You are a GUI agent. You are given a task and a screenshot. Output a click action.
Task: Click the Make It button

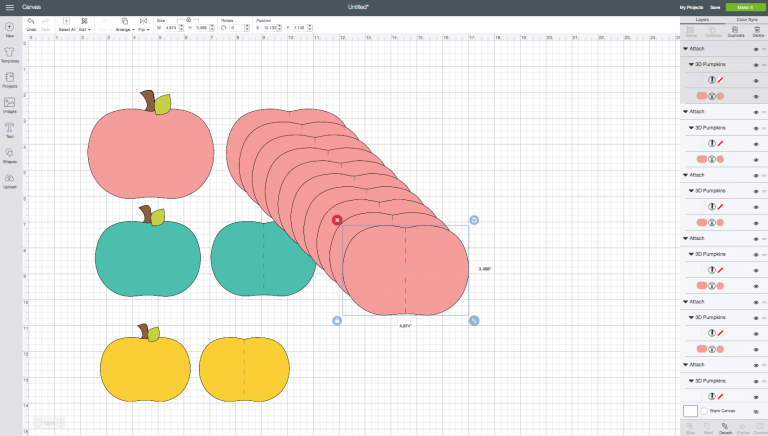click(x=744, y=7)
